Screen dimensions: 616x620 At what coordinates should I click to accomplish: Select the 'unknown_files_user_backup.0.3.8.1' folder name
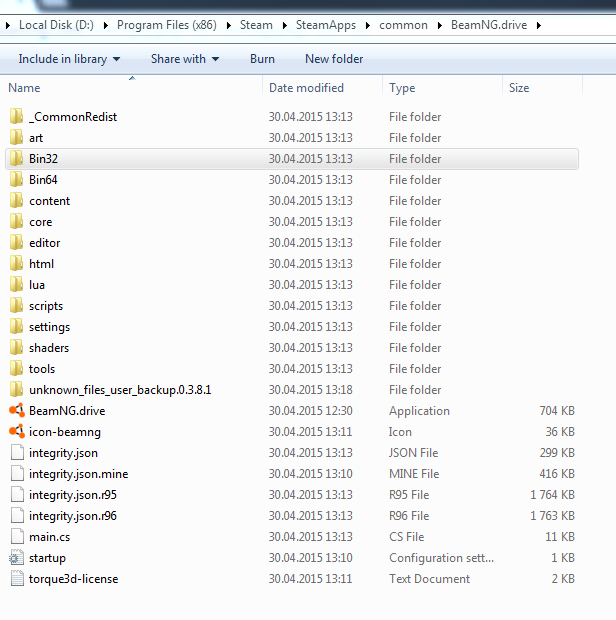tap(120, 390)
